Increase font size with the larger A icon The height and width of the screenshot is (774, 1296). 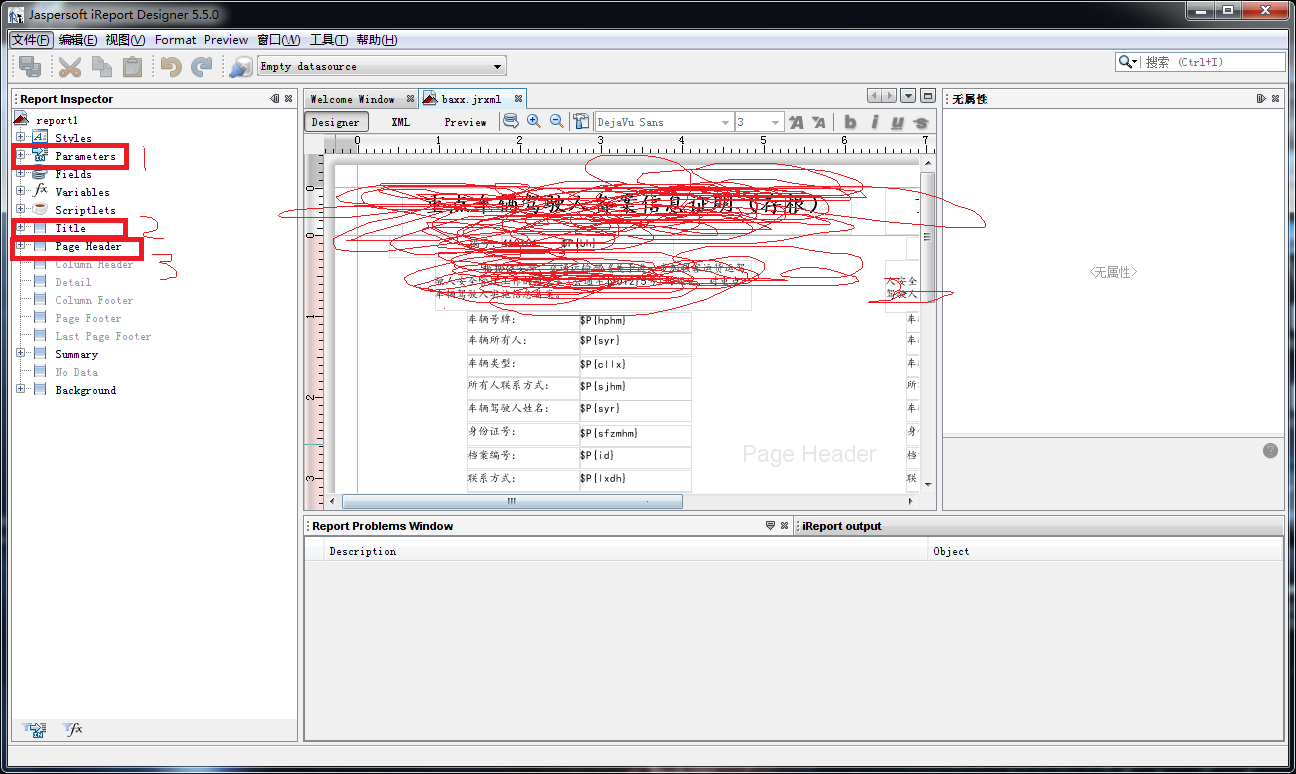(x=796, y=122)
